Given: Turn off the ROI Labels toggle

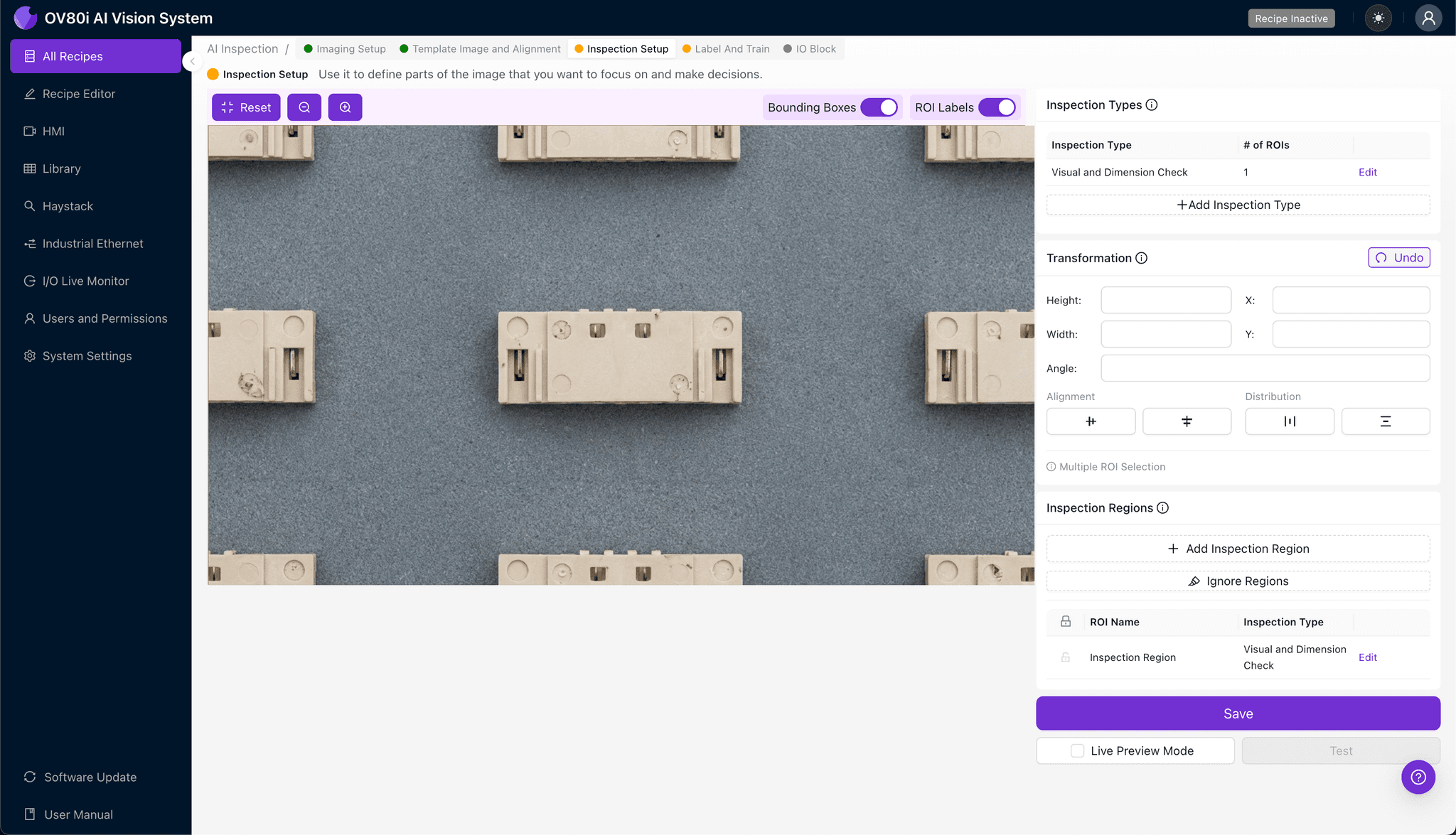Looking at the screenshot, I should [997, 107].
